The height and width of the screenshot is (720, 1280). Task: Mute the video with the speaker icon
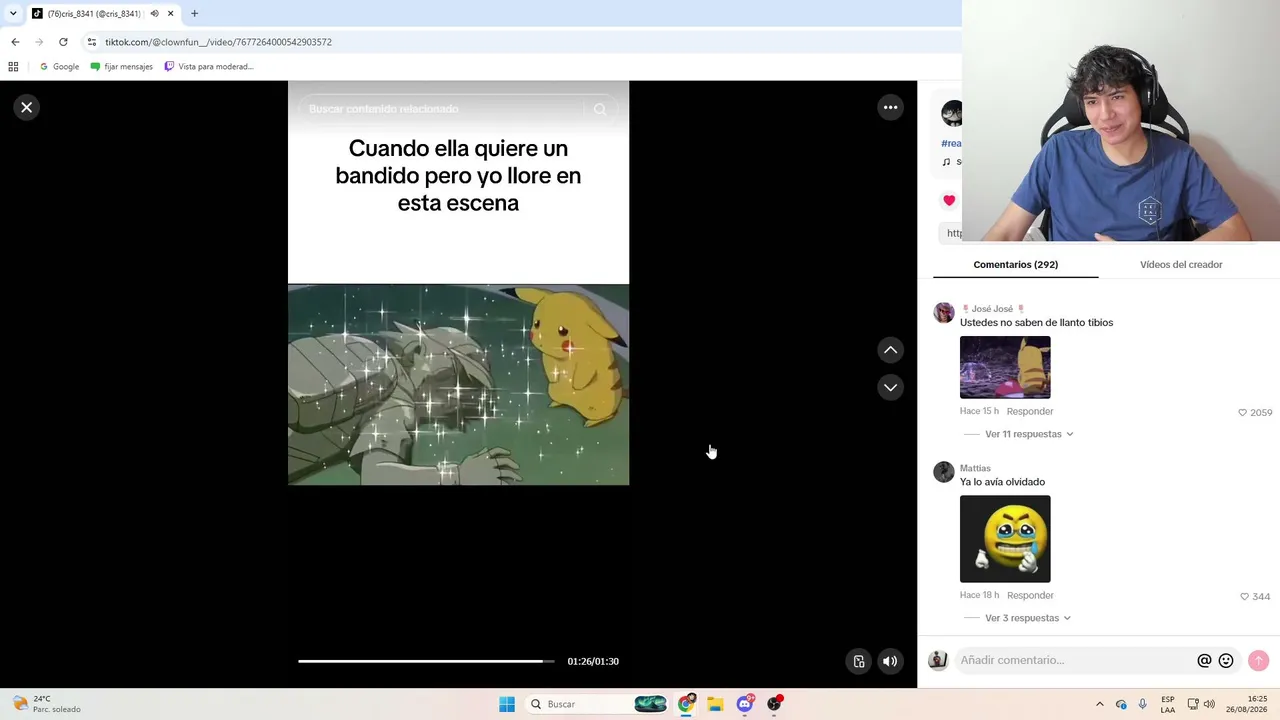[x=890, y=661]
